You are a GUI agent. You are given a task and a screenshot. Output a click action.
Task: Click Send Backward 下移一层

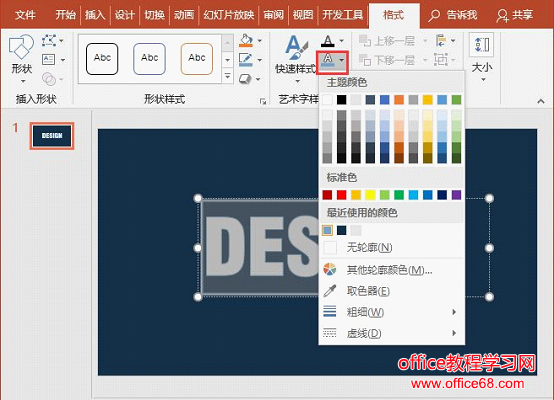coord(387,60)
